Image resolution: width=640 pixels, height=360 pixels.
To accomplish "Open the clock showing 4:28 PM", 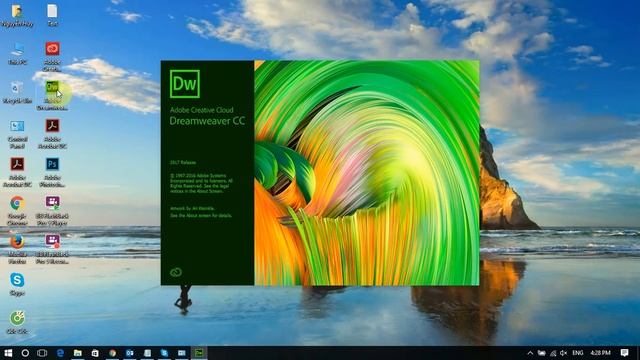I will (600, 353).
